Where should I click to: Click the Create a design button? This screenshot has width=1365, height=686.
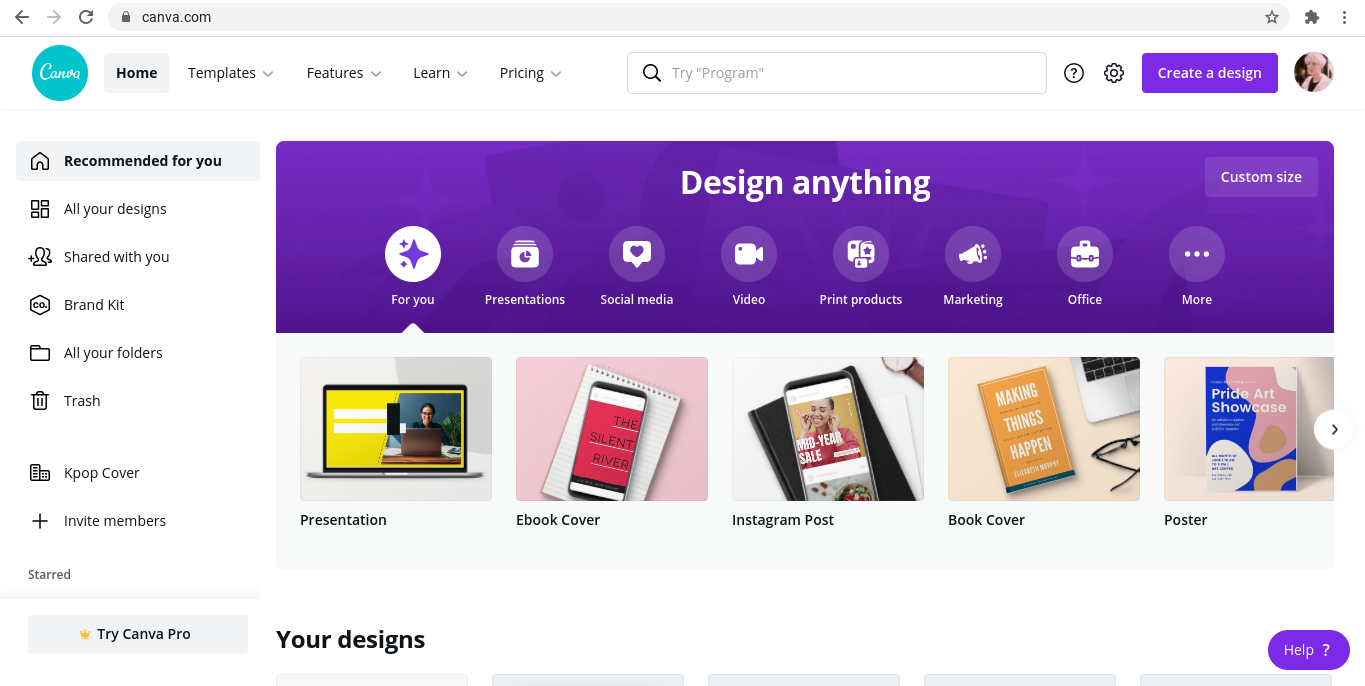(1210, 73)
